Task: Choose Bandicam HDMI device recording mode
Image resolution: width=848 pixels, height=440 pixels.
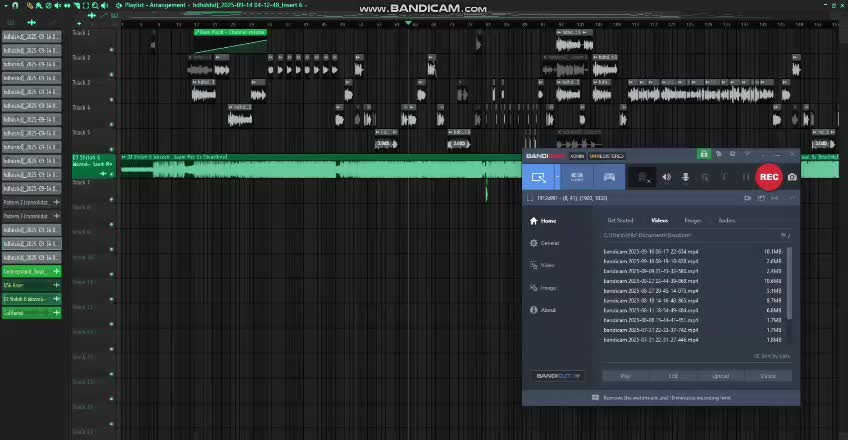Action: [x=577, y=177]
